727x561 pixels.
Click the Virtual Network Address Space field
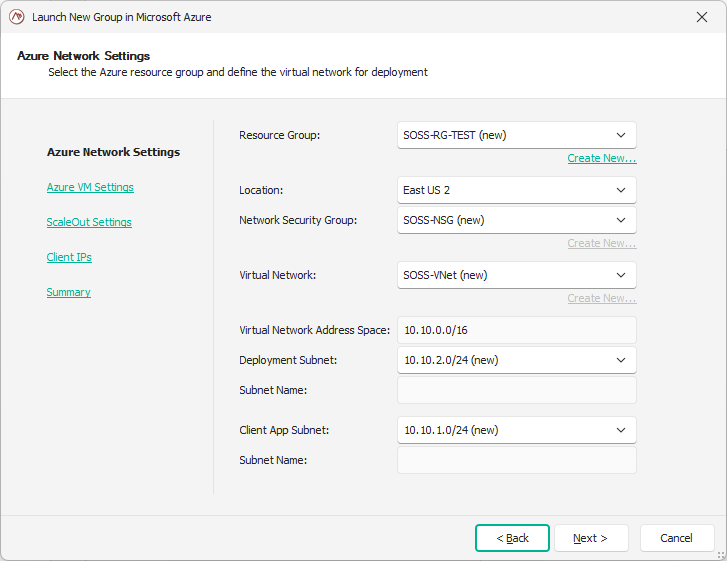click(517, 330)
